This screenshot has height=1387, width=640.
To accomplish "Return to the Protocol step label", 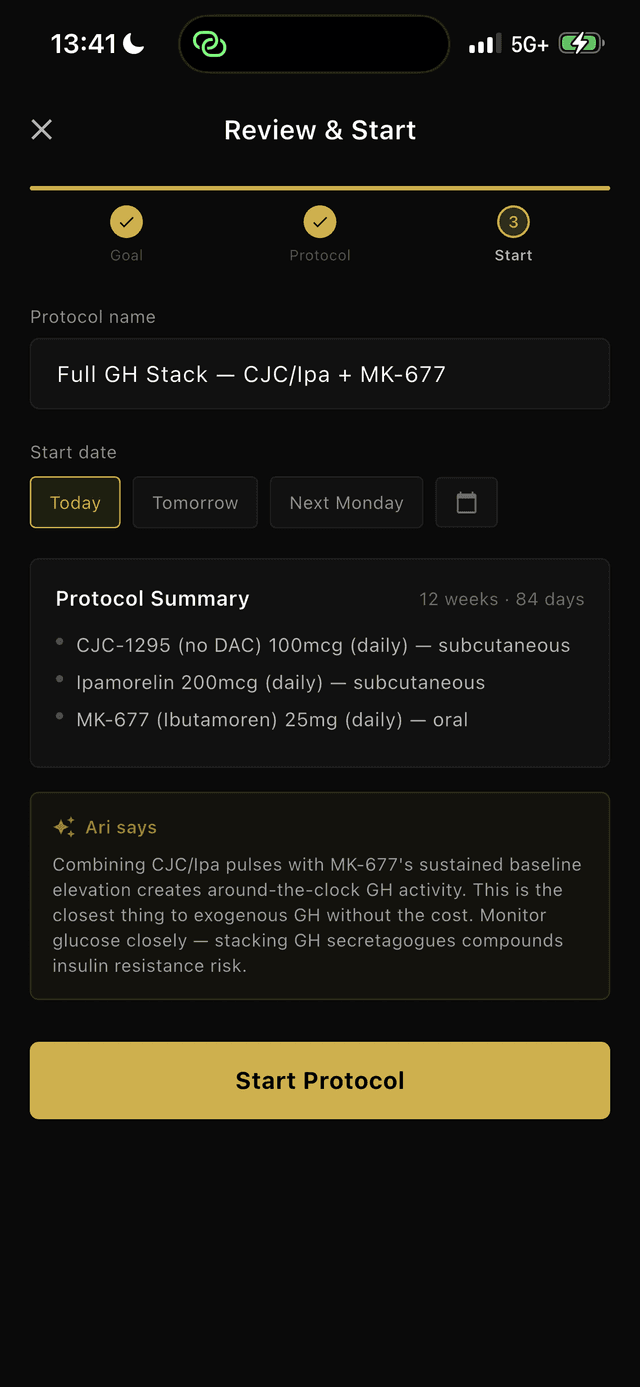I will tap(320, 255).
